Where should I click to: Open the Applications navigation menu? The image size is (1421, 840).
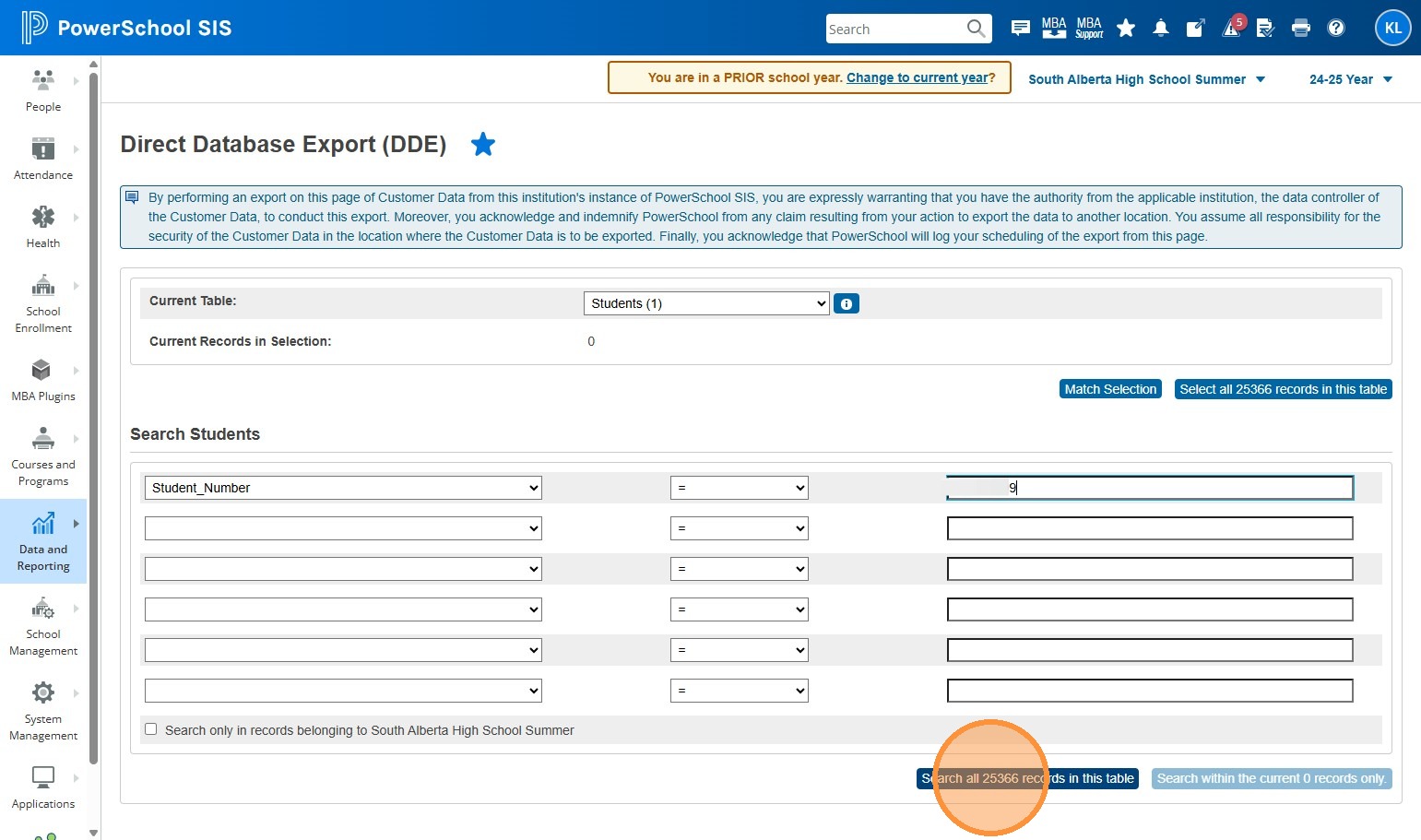pyautogui.click(x=43, y=787)
